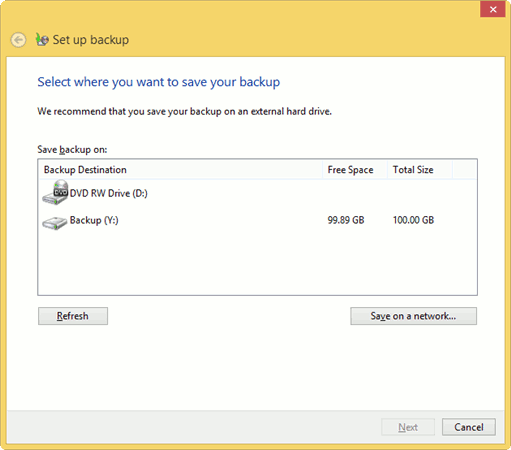Click the '99.89 GB' free space value
511x450 pixels.
pos(346,220)
